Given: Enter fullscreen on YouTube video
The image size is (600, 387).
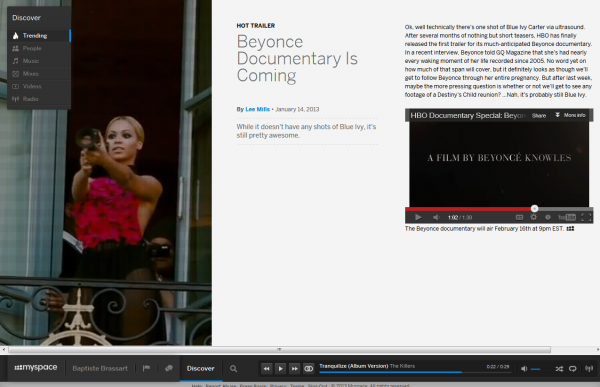Looking at the screenshot, I should 587,217.
